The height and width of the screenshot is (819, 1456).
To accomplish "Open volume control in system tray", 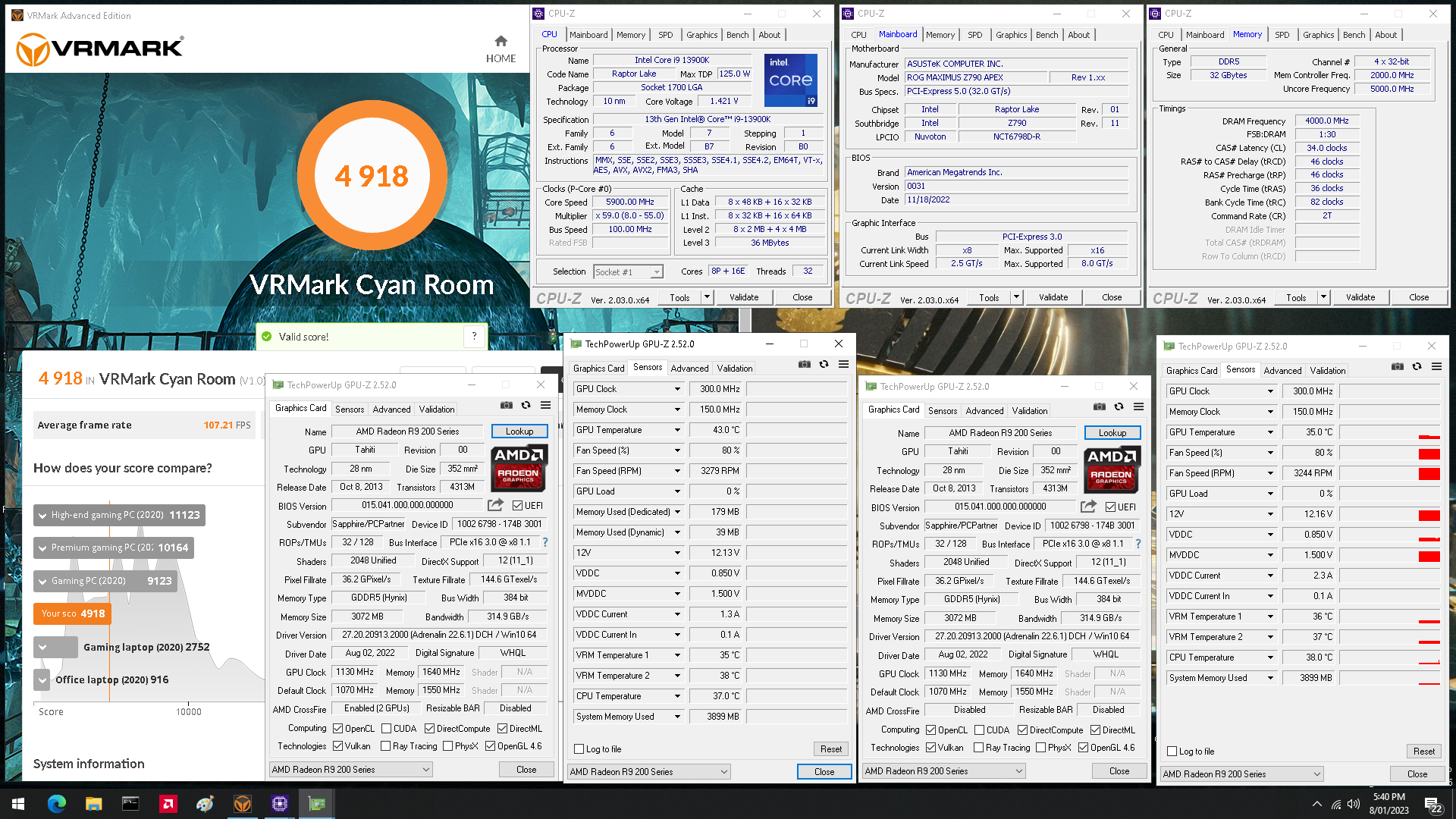I will (1354, 804).
